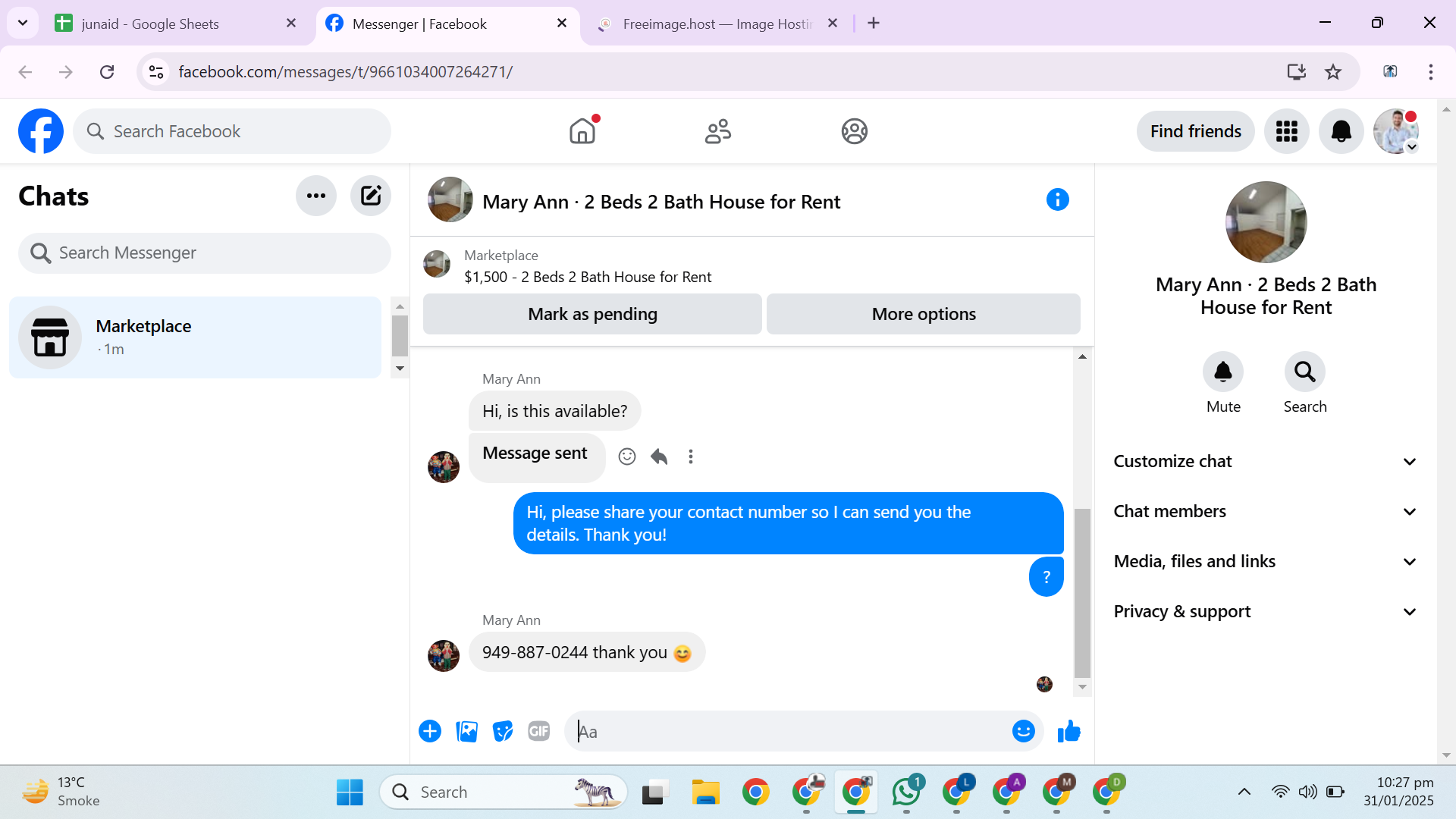1456x819 pixels.
Task: Open the listing thumbnail in info panel
Action: coord(1266,222)
